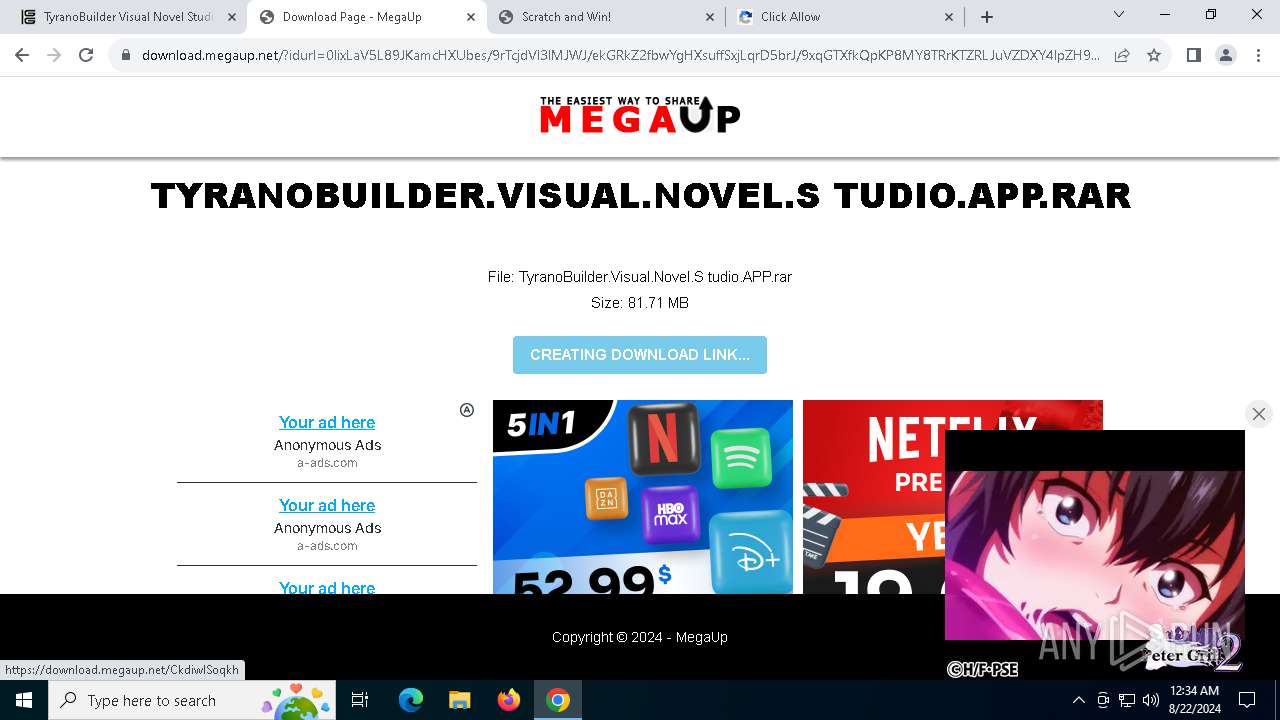The width and height of the screenshot is (1280, 720).
Task: Click the A-Ads info icon
Action: coord(467,410)
